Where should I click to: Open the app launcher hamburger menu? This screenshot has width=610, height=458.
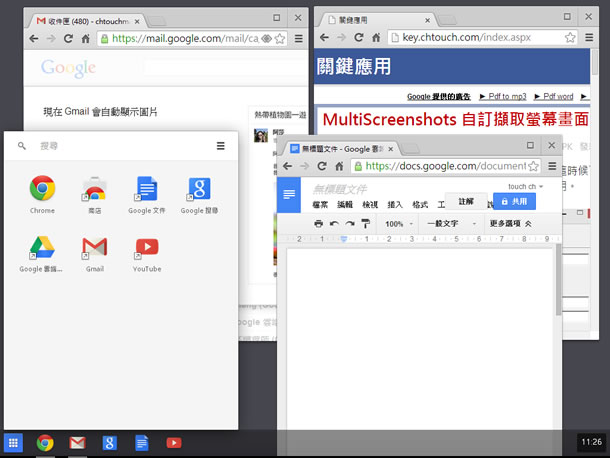(221, 146)
